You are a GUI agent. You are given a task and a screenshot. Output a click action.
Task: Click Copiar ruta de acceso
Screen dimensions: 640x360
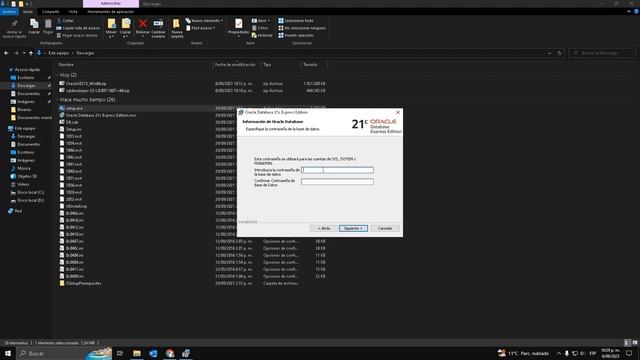point(78,28)
